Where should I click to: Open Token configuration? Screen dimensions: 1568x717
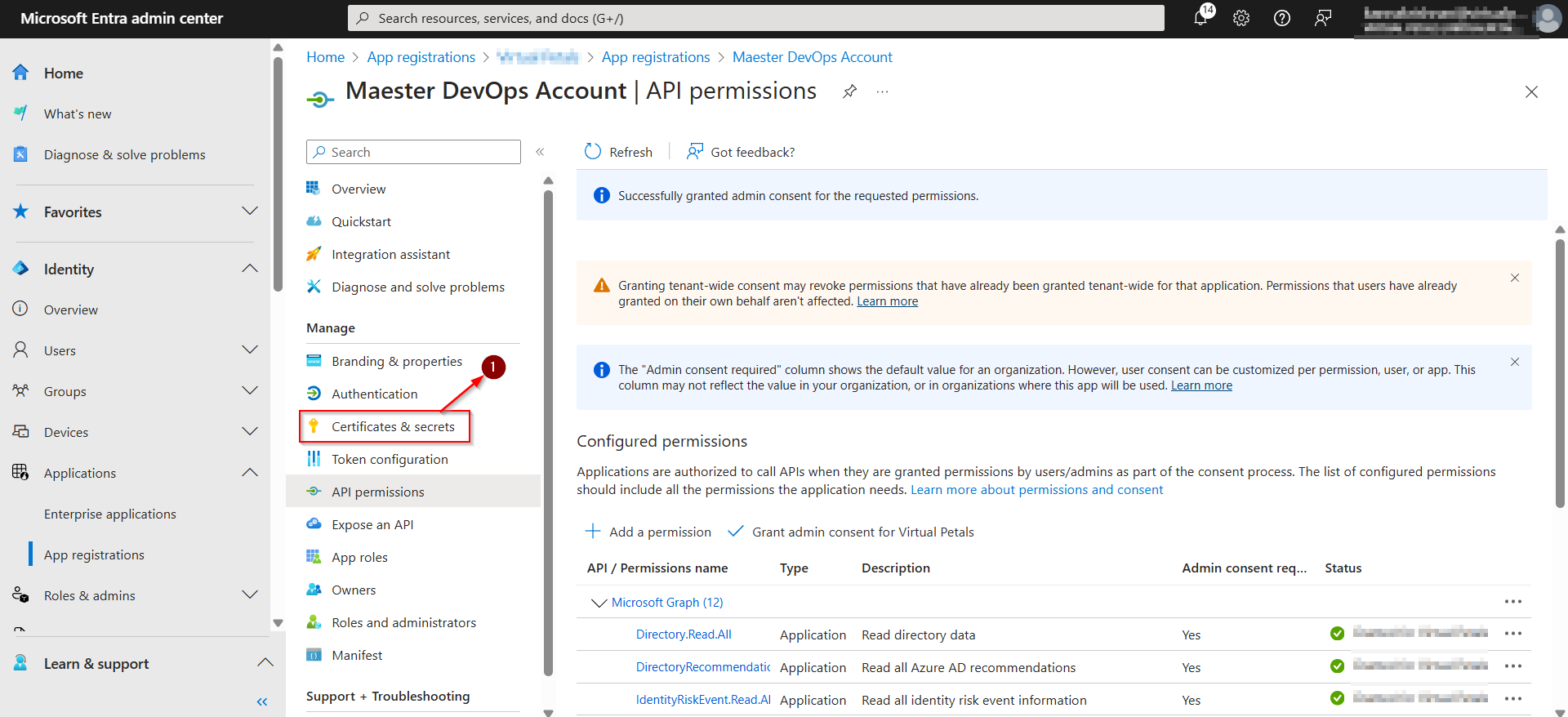[390, 459]
